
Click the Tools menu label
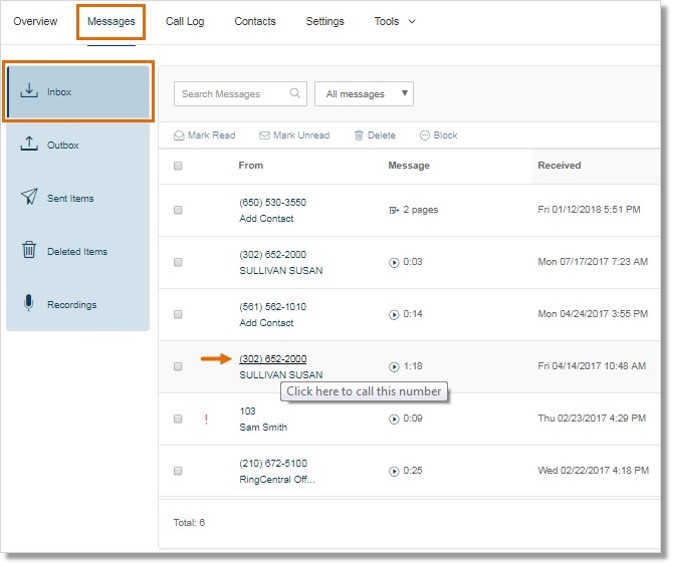(x=386, y=21)
